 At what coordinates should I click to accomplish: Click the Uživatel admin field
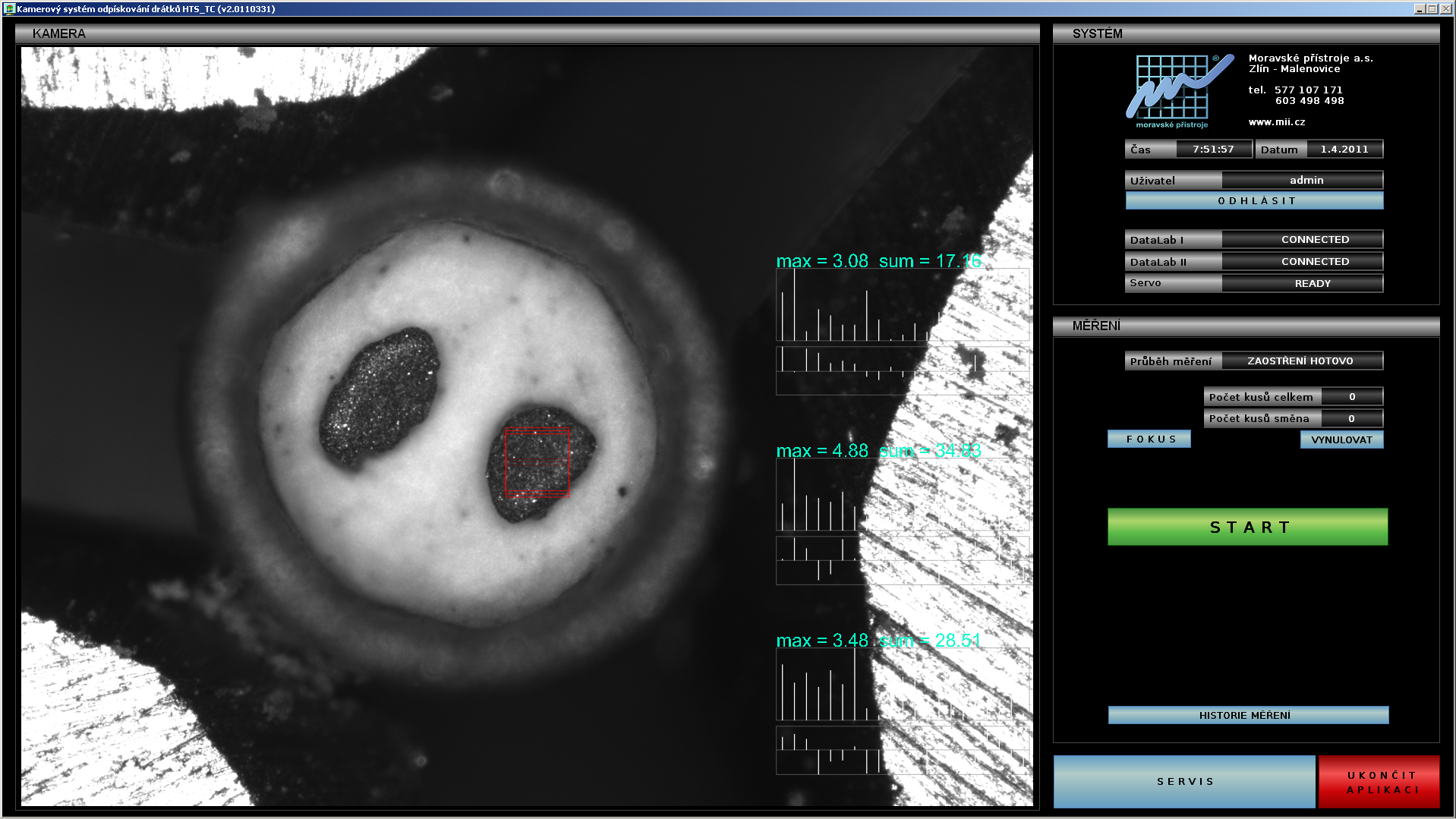1301,181
